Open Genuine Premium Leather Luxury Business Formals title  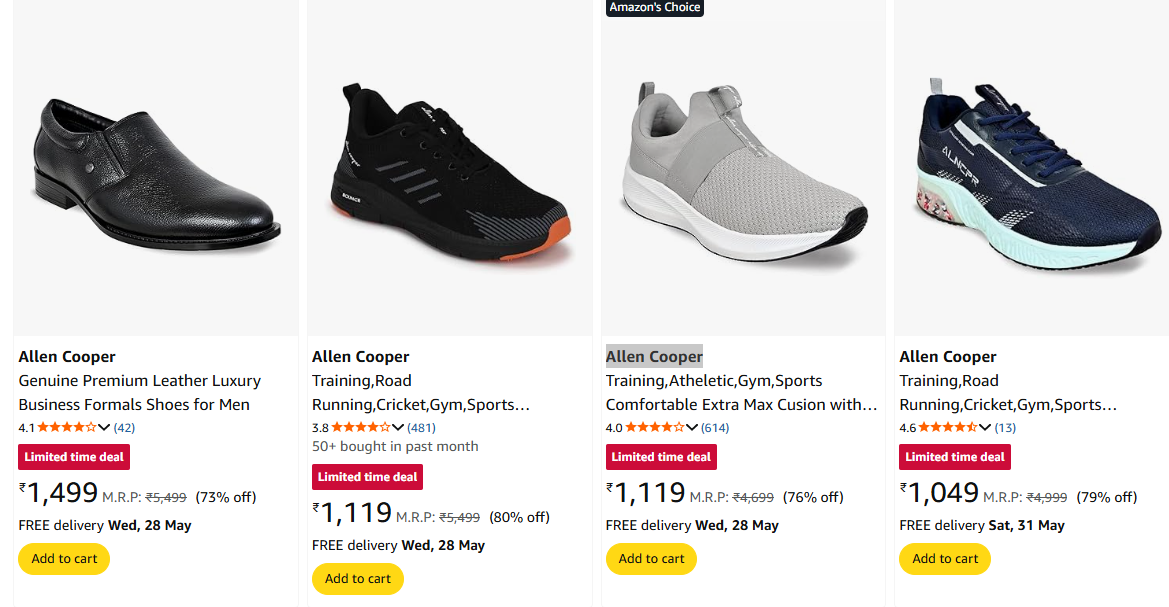(x=139, y=392)
